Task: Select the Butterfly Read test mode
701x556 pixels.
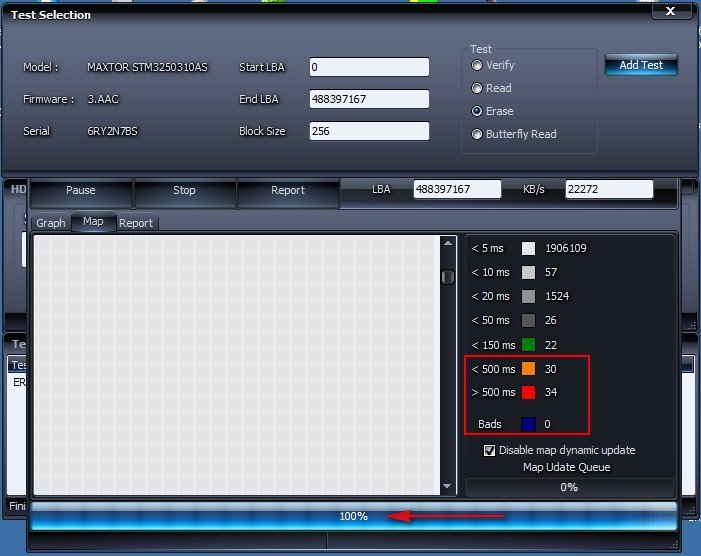Action: [x=478, y=134]
